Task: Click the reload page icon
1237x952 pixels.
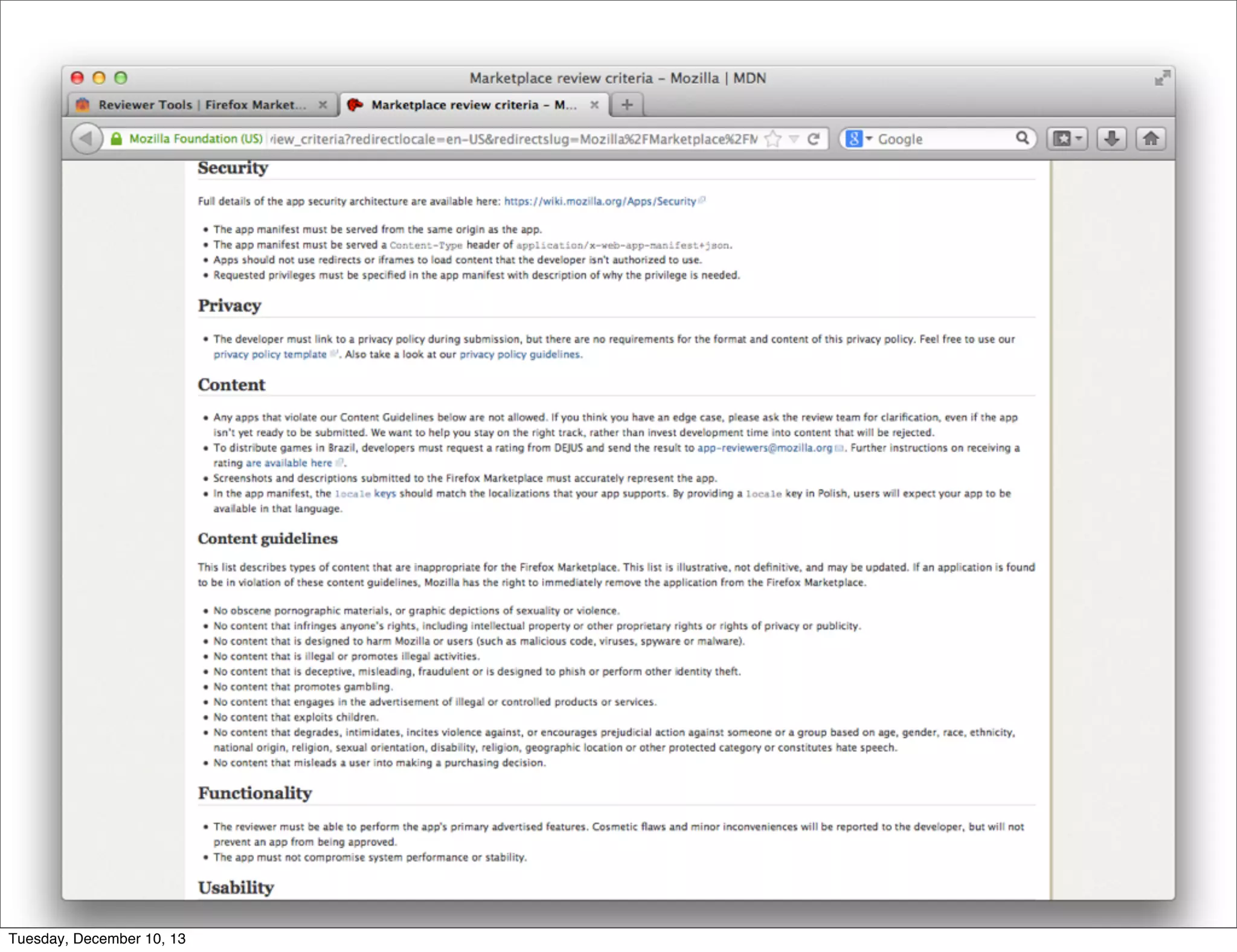Action: point(814,139)
